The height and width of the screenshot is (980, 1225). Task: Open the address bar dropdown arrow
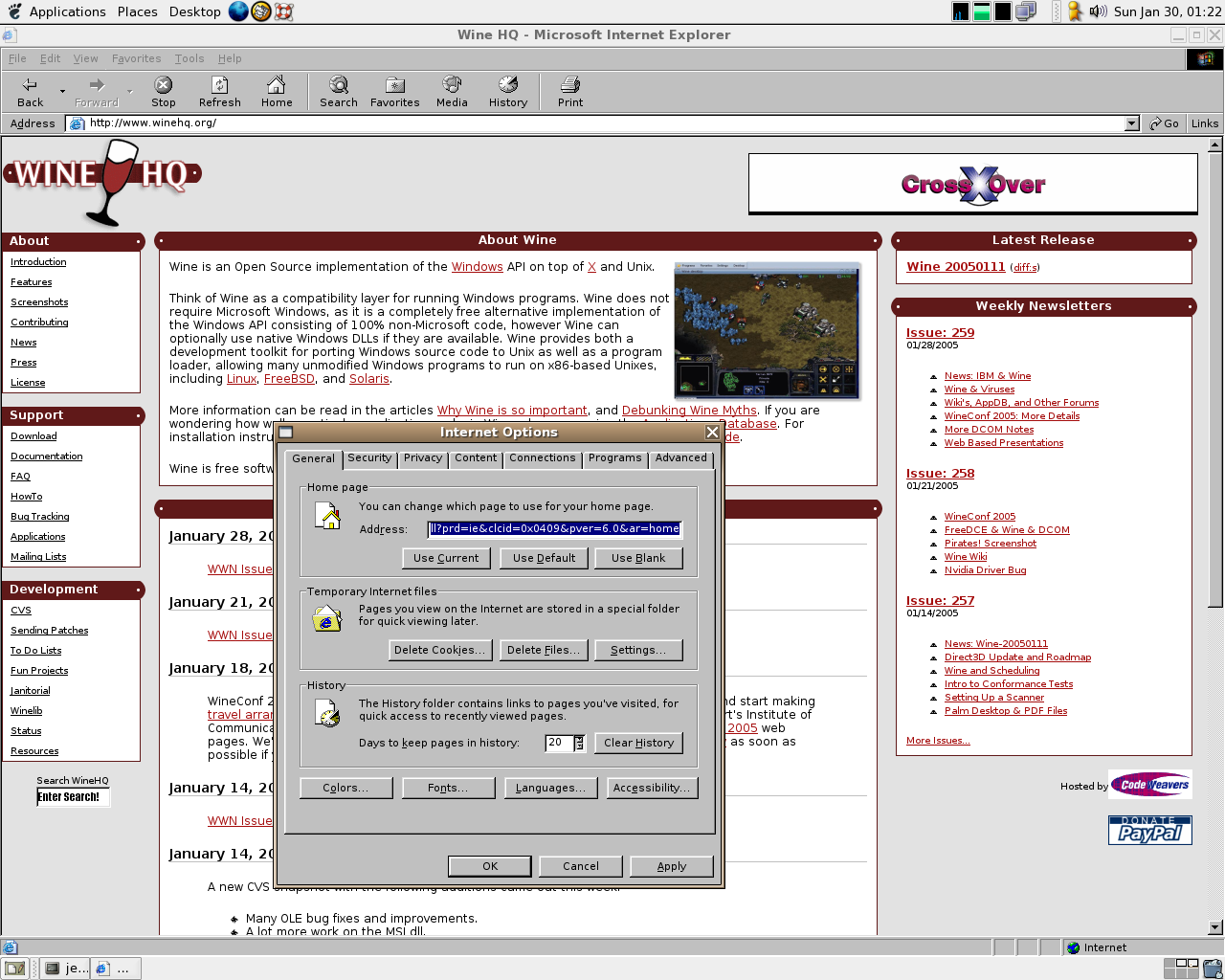point(1132,123)
